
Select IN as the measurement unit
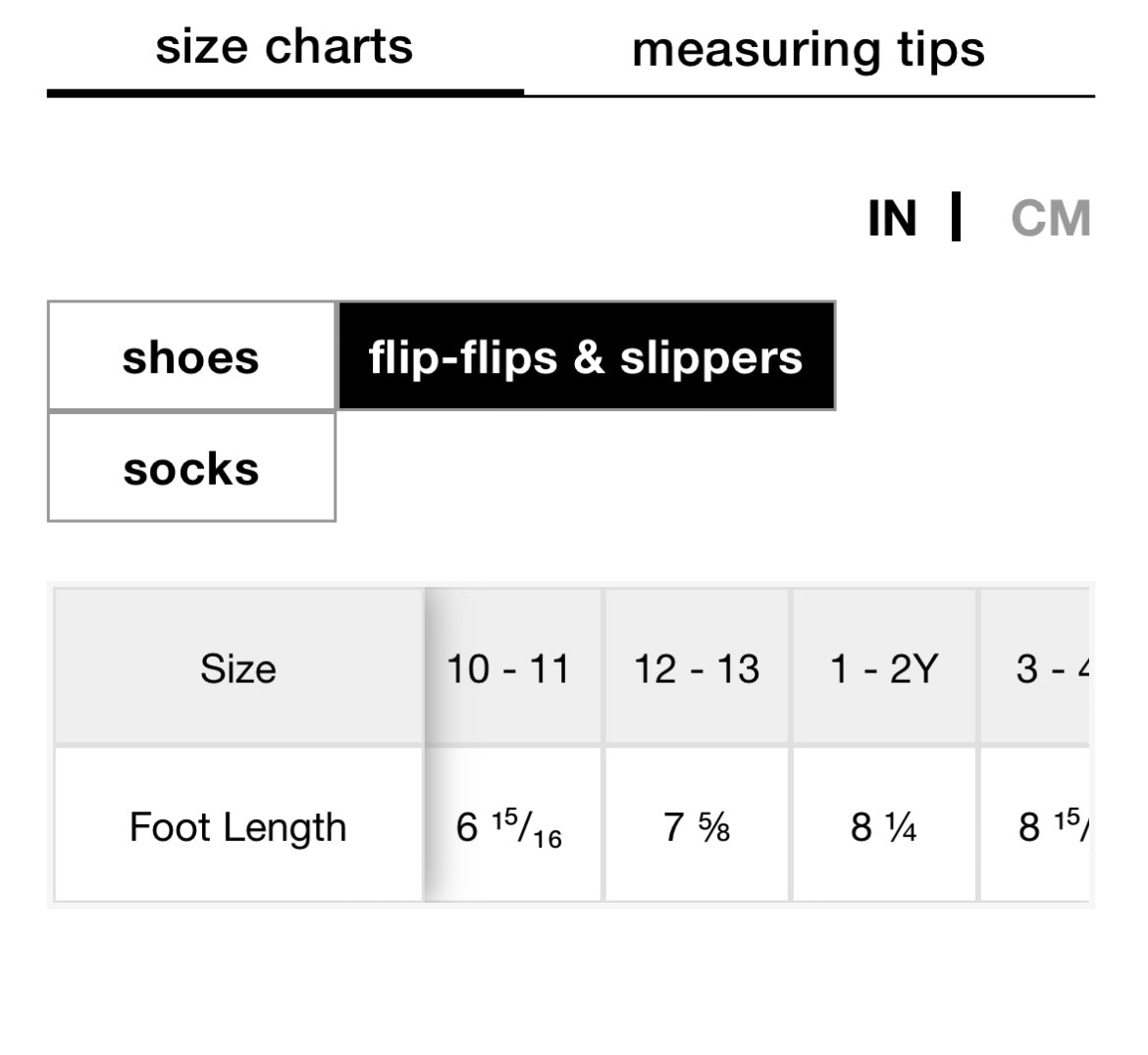tap(892, 218)
